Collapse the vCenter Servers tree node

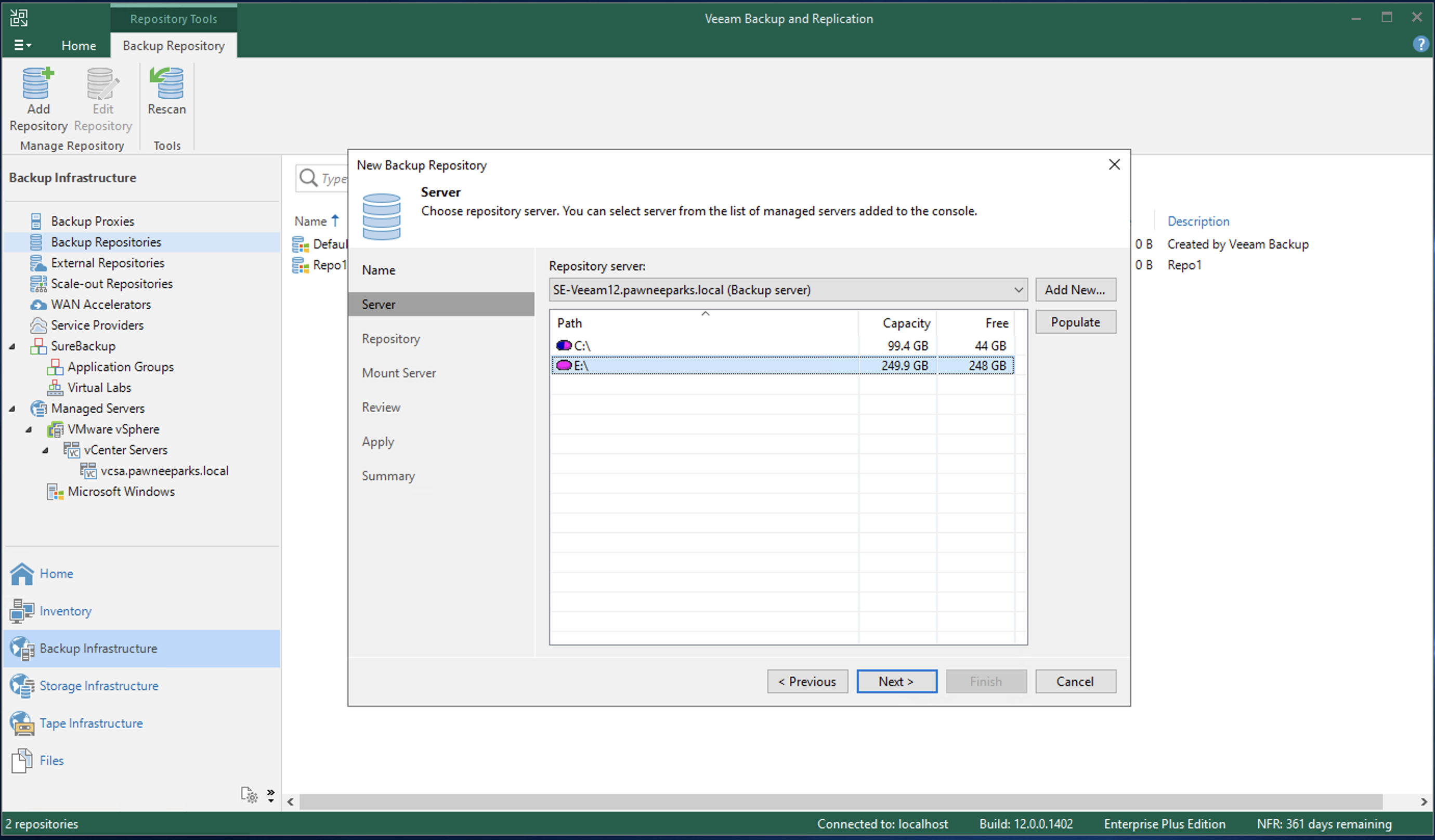(x=45, y=450)
